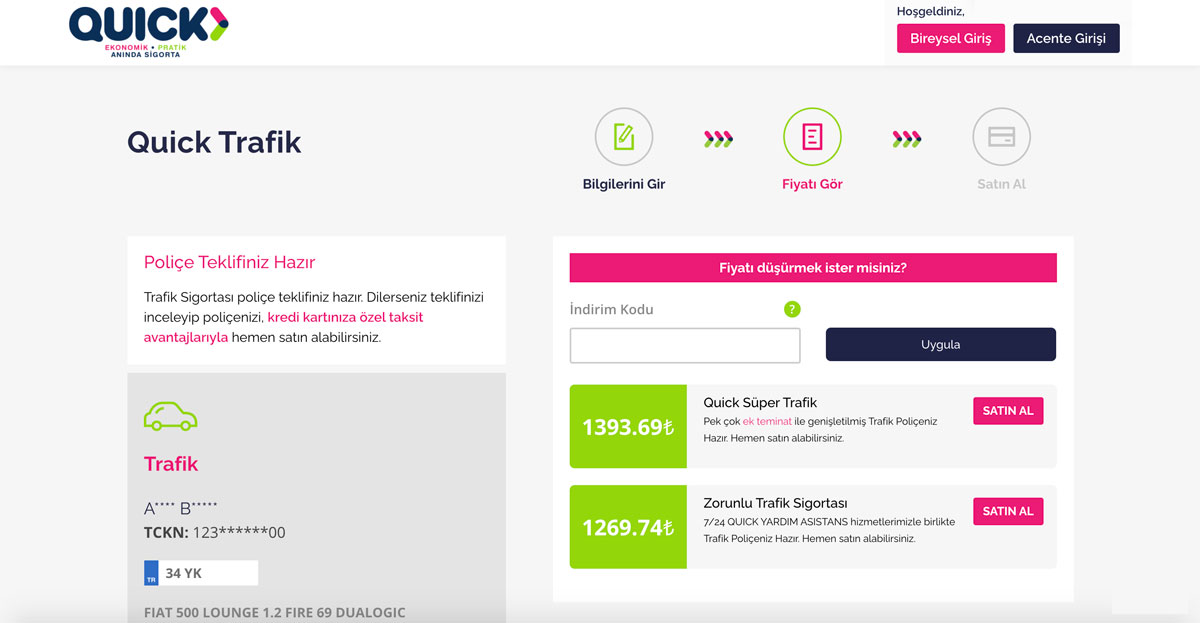Click the Quick Sigorta logo
The width and height of the screenshot is (1200, 623).
[x=148, y=32]
